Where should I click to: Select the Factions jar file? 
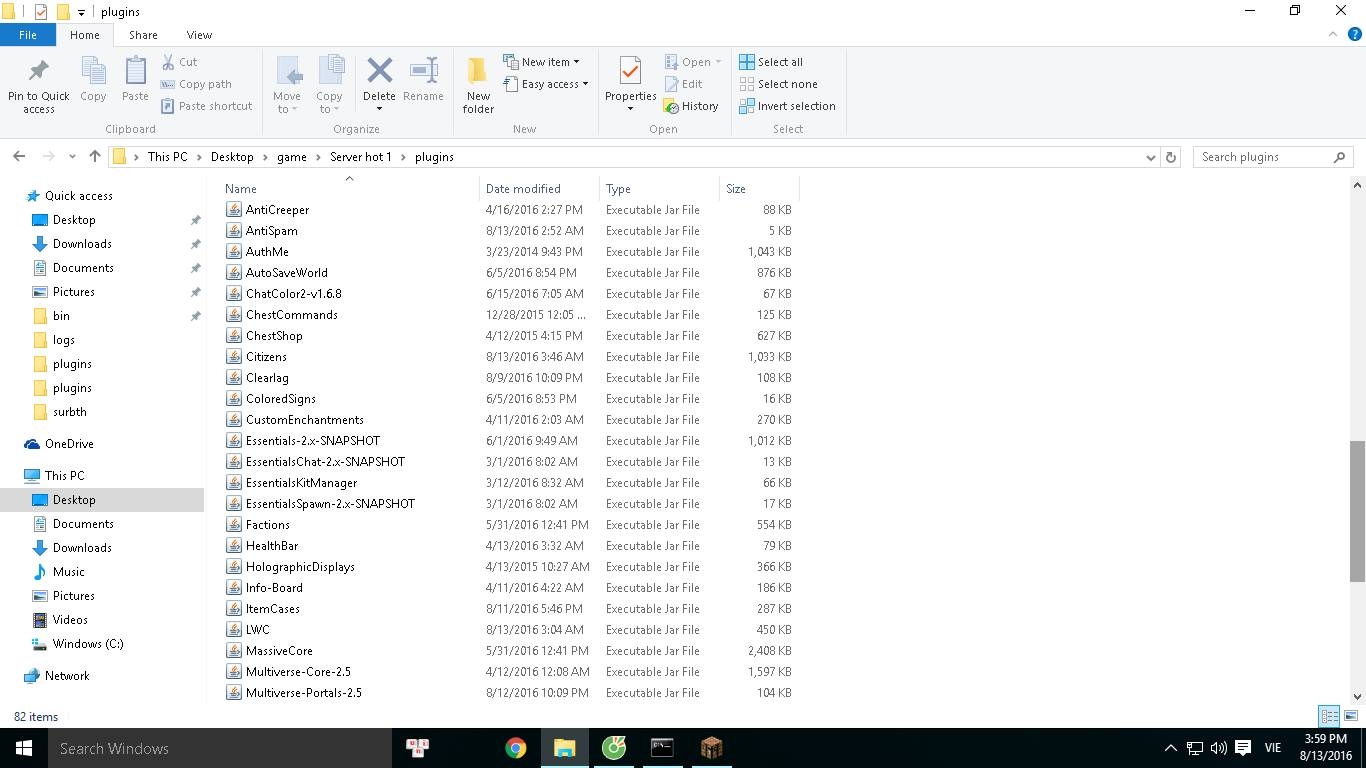click(x=268, y=525)
